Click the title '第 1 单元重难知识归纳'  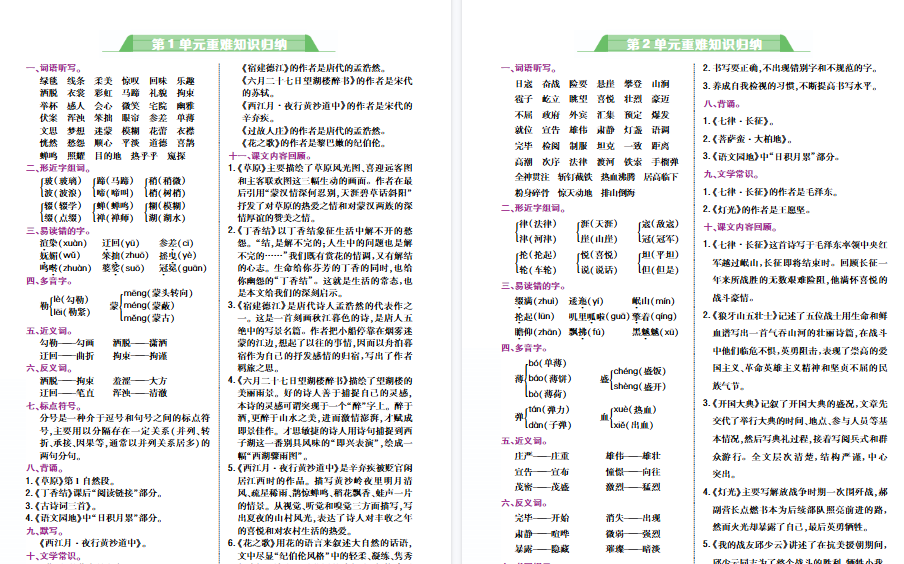pyautogui.click(x=219, y=44)
